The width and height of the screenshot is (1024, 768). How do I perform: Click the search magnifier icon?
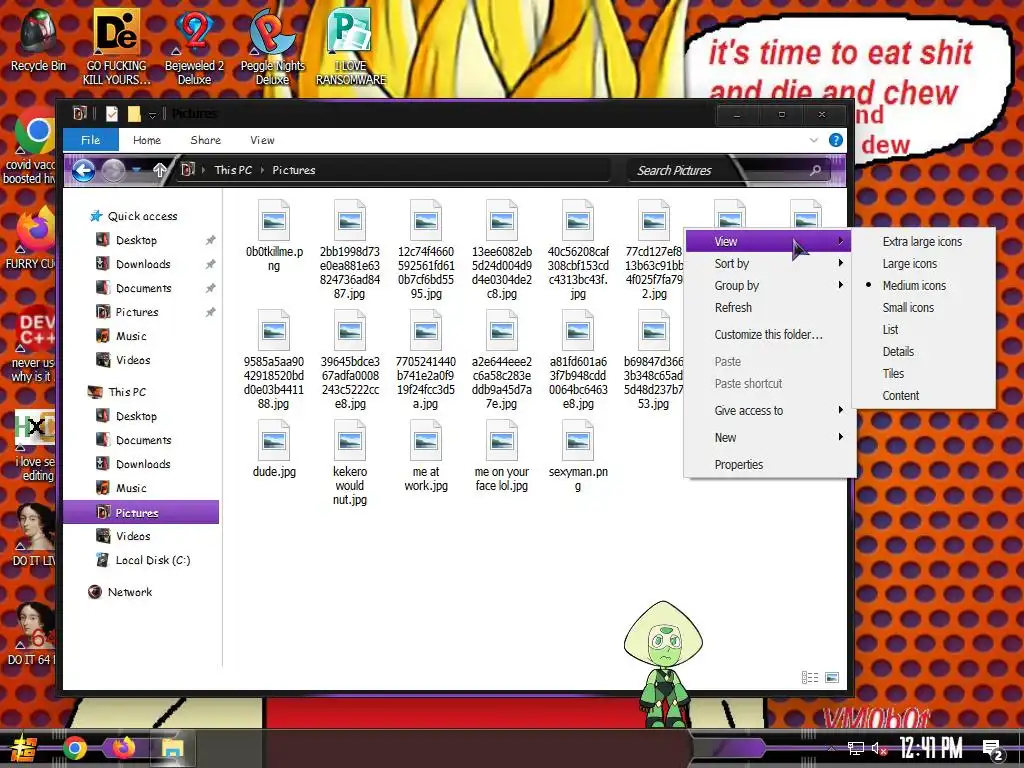coord(815,170)
